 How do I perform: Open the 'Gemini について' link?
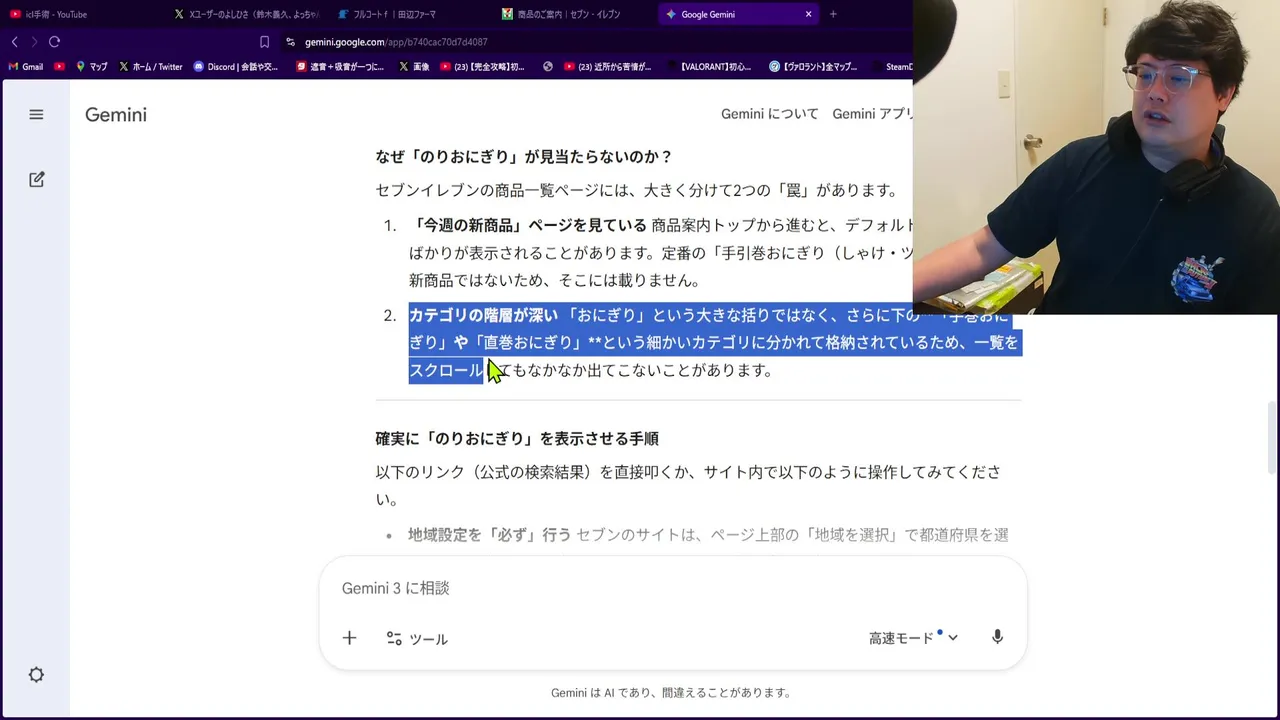click(x=770, y=114)
